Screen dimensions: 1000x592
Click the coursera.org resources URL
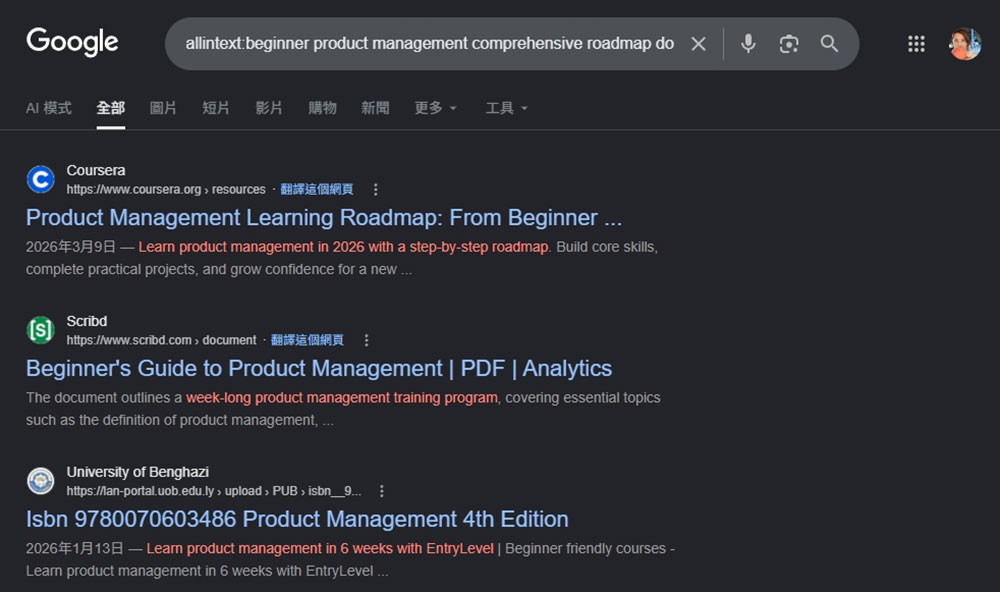[166, 189]
